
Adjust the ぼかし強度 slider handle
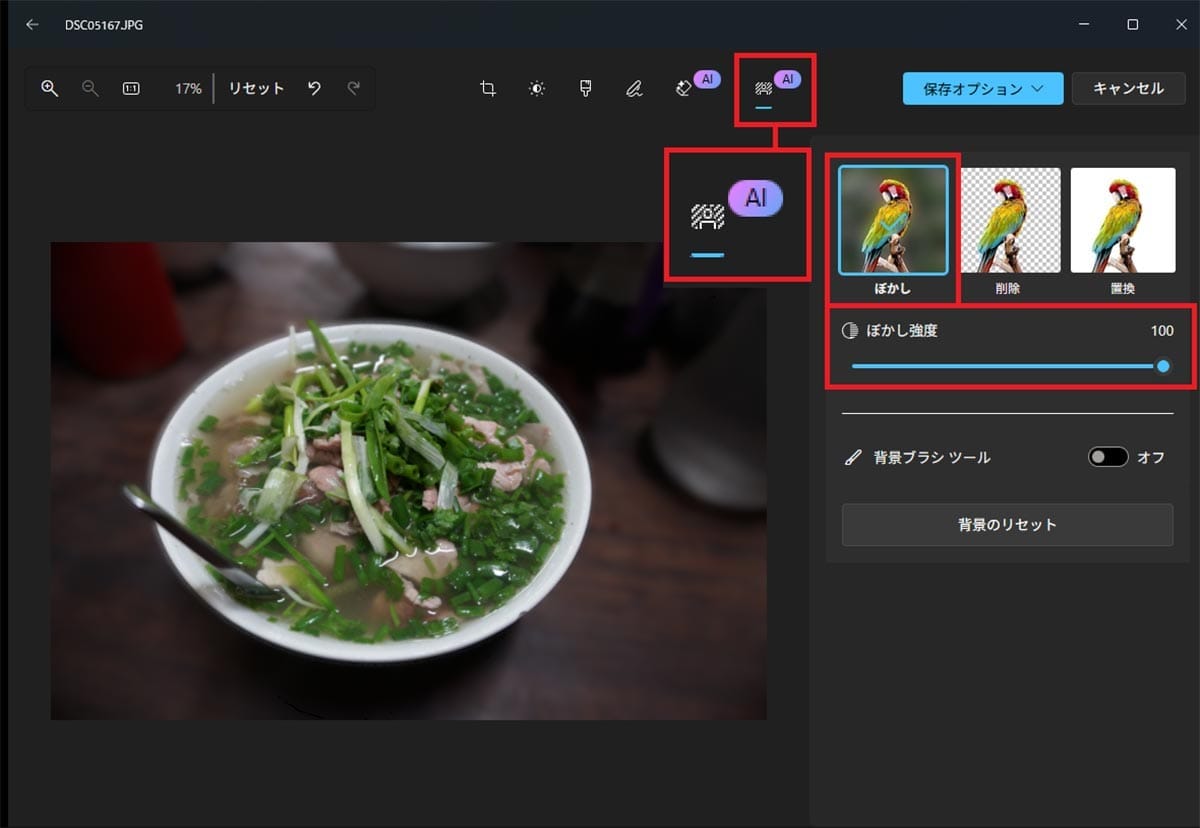(1163, 367)
